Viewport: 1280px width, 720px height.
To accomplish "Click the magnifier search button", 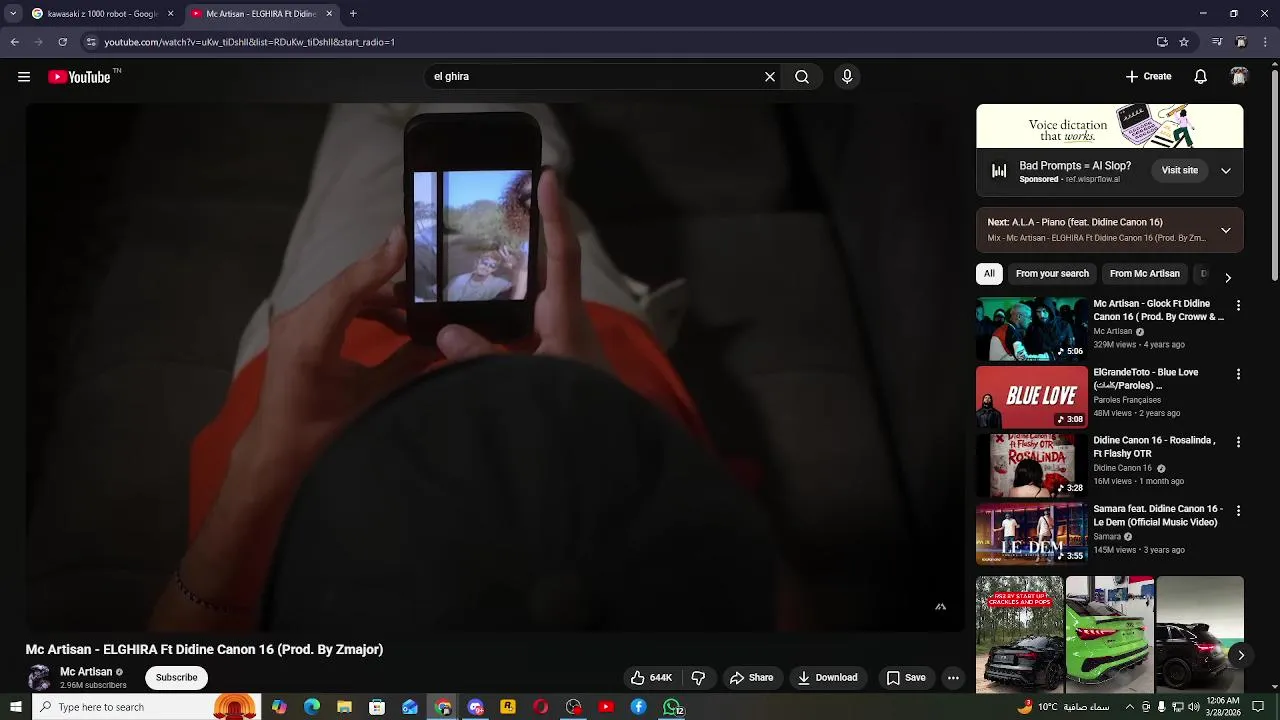I will 802,77.
